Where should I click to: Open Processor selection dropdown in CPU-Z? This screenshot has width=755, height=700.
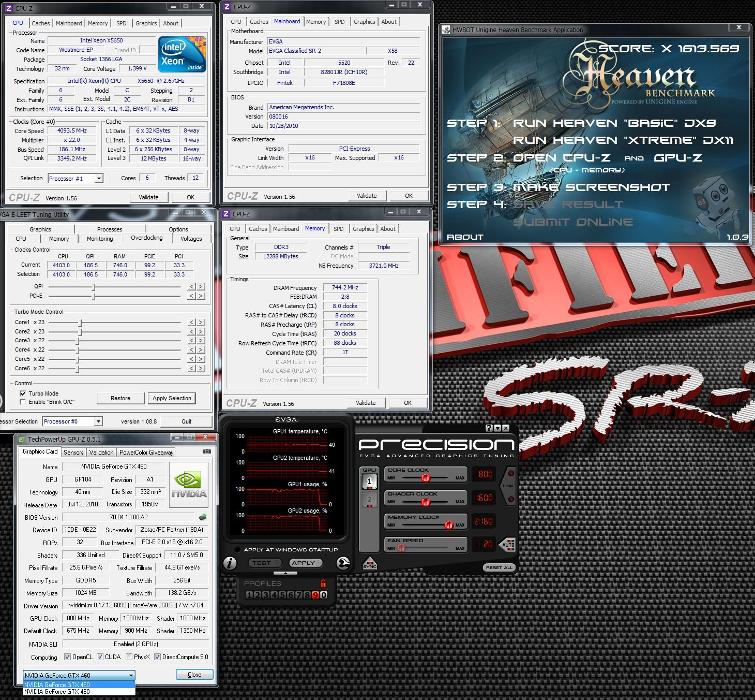point(76,178)
